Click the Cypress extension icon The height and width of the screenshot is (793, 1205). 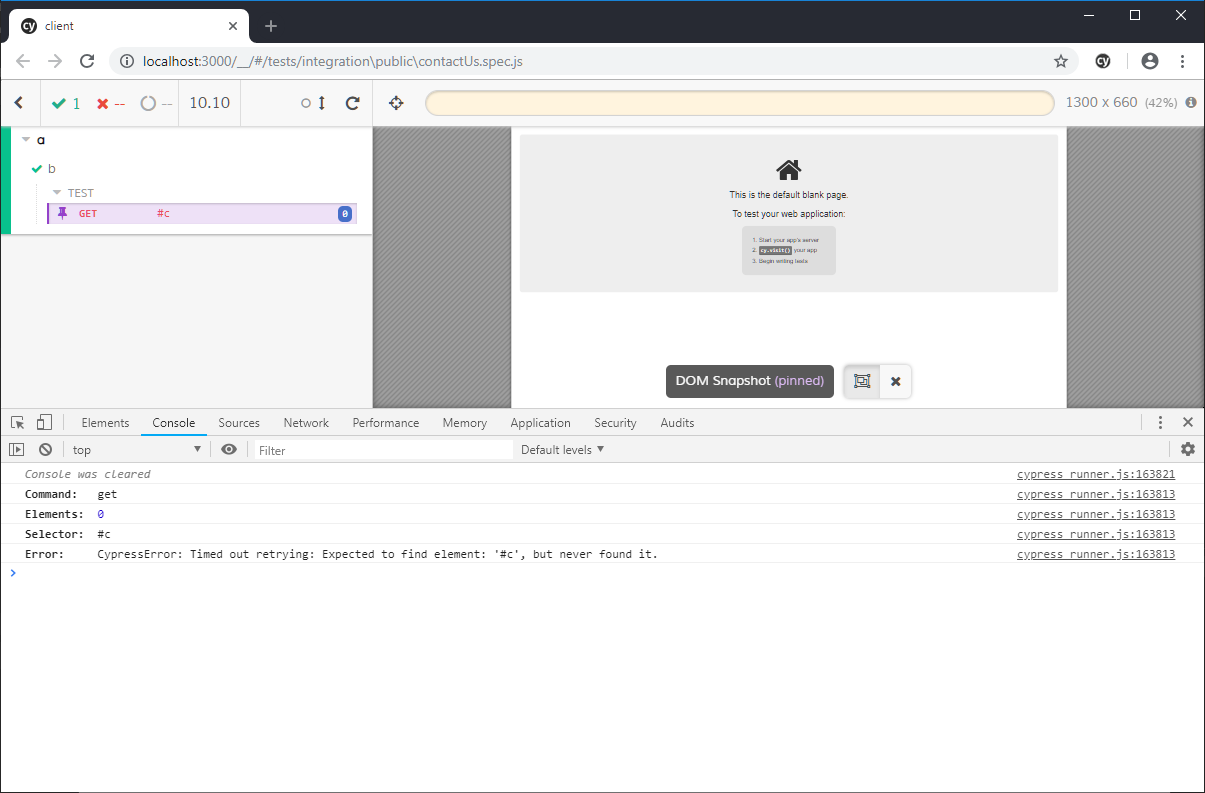click(x=1104, y=61)
